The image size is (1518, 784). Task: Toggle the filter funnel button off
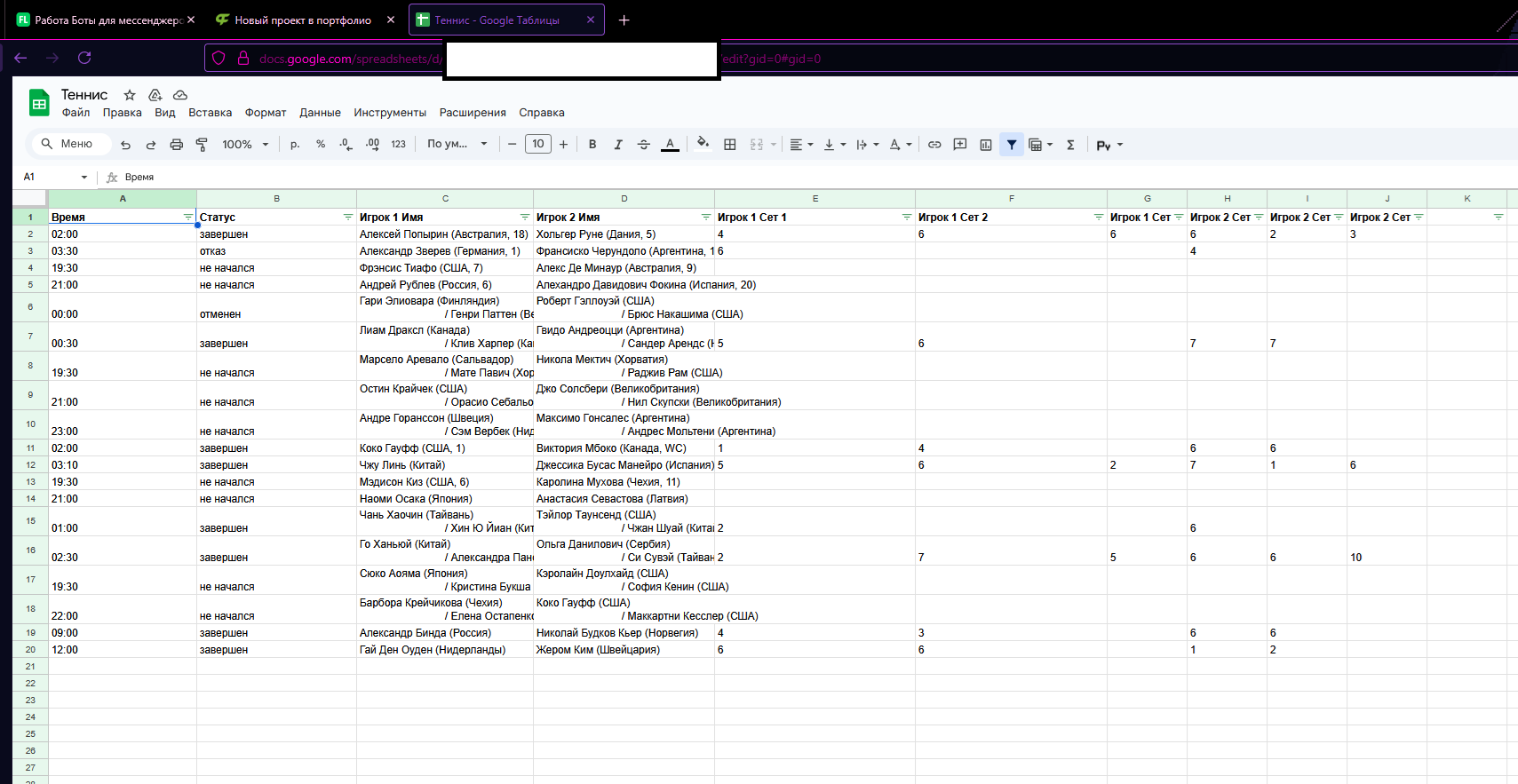coord(1012,145)
